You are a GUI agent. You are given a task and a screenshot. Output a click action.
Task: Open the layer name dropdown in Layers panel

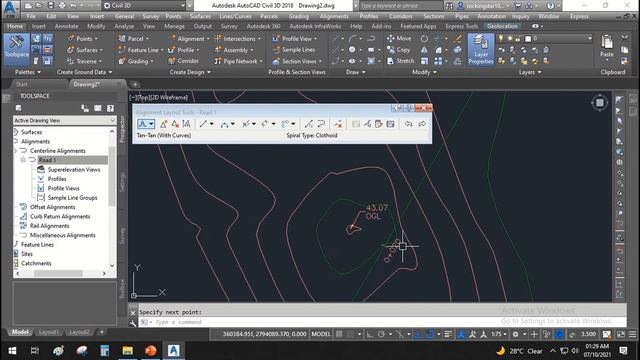pyautogui.click(x=589, y=38)
